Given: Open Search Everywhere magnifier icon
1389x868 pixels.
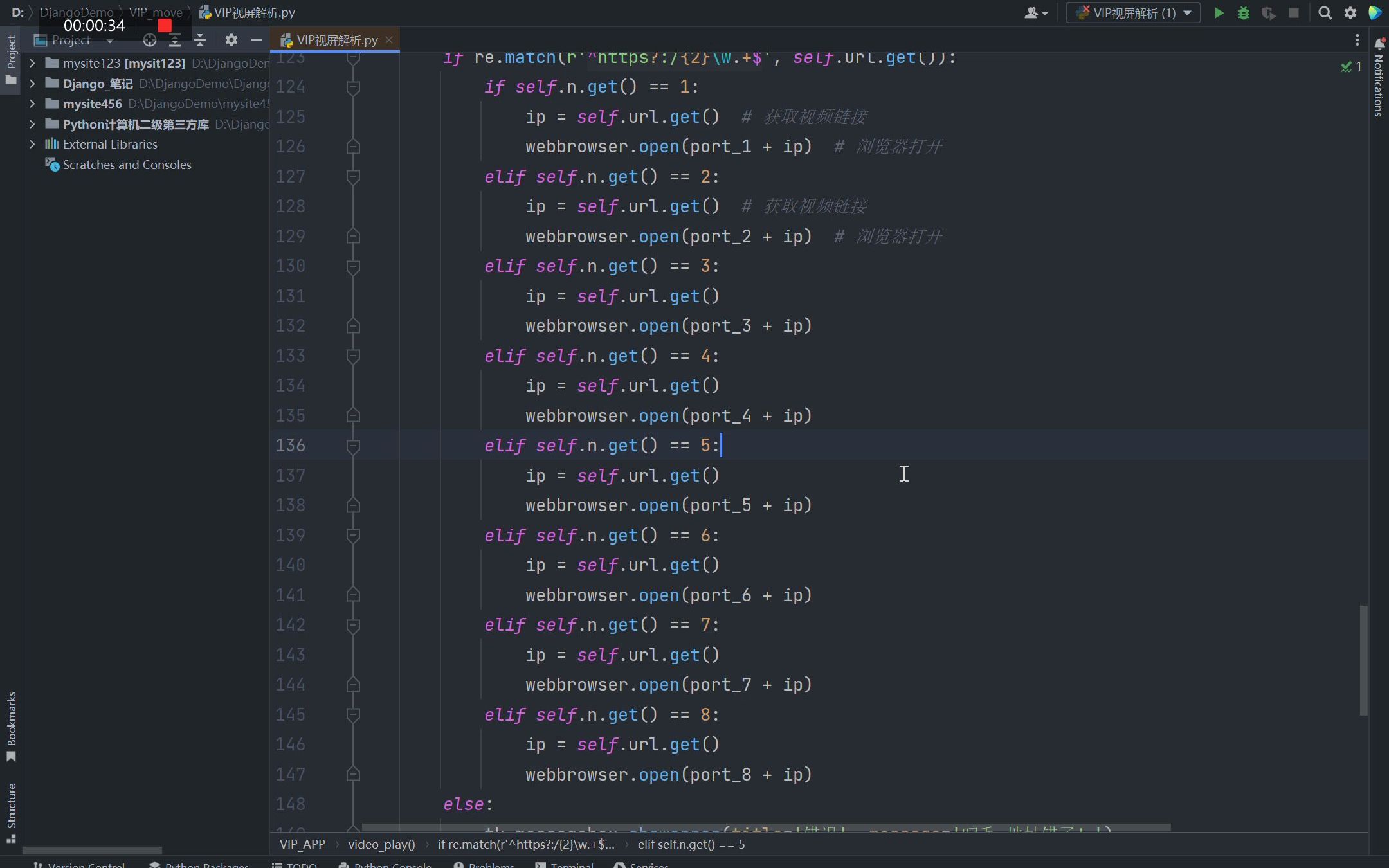Looking at the screenshot, I should coord(1325,13).
